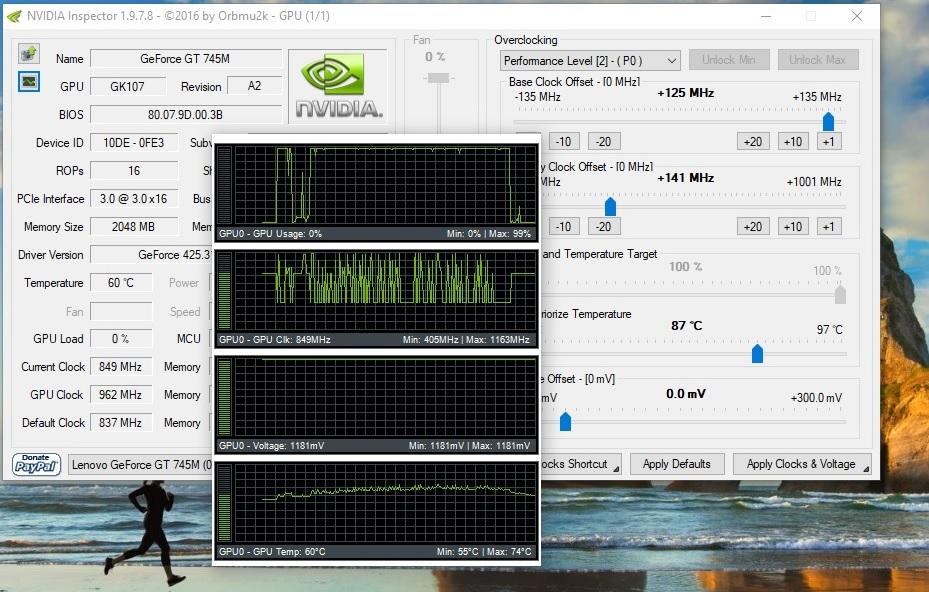Click -10 under Memory Clock Offset

[563, 226]
